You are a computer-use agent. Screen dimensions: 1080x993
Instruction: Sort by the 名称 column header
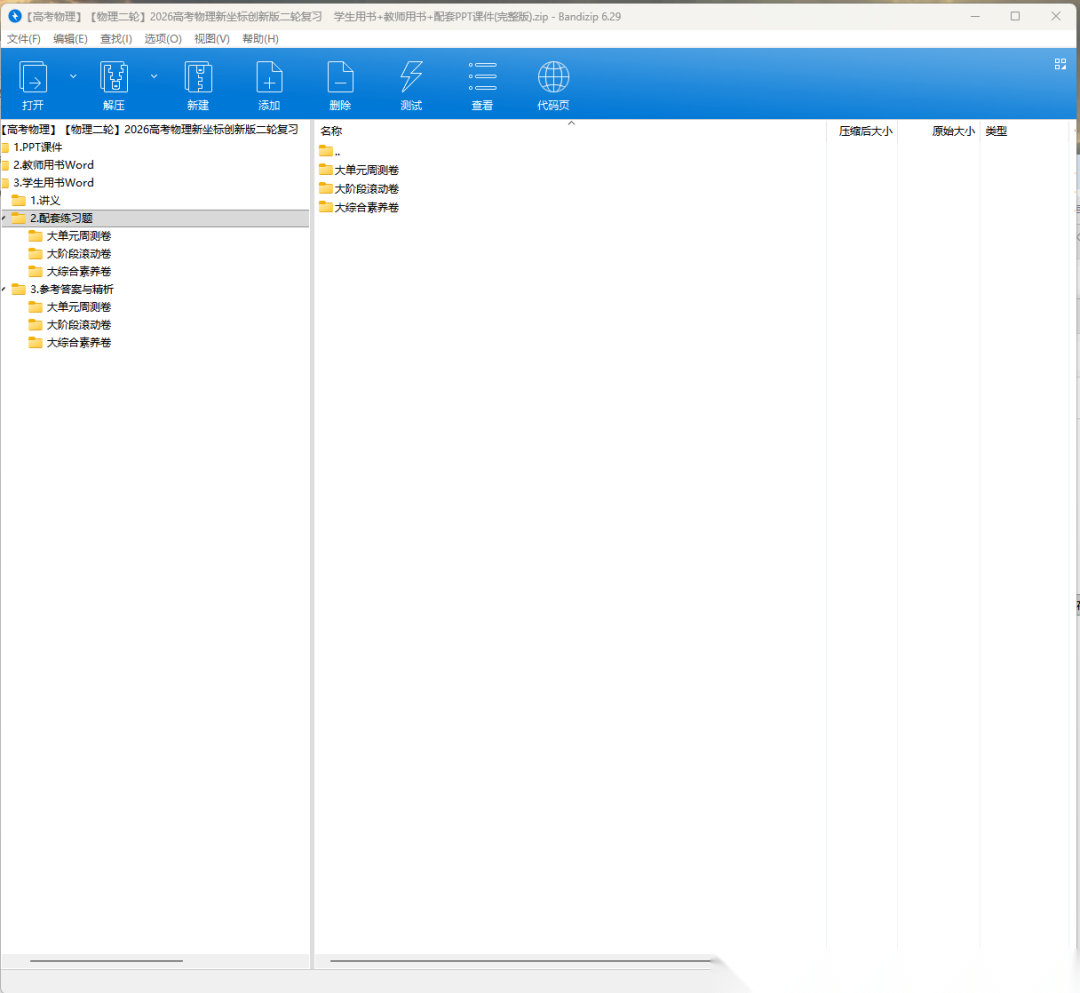(x=331, y=131)
